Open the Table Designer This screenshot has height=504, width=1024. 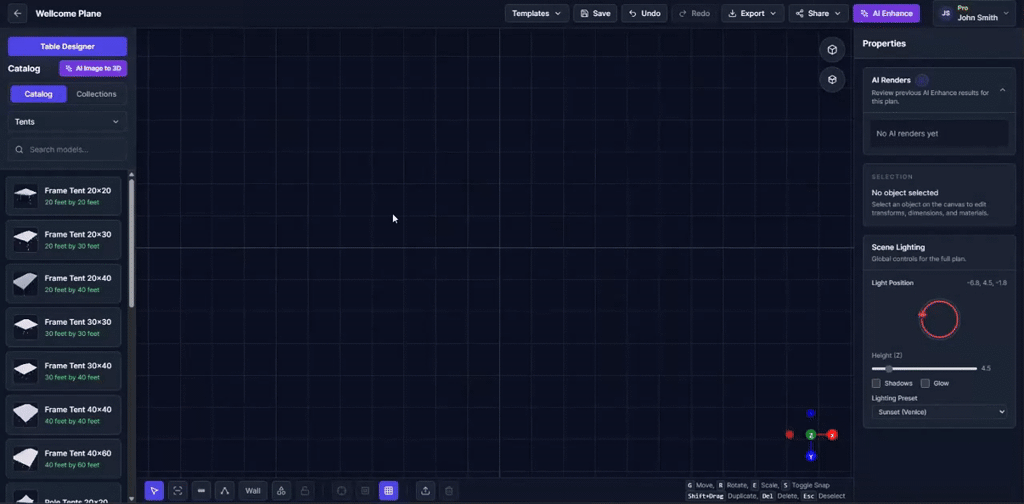(67, 46)
